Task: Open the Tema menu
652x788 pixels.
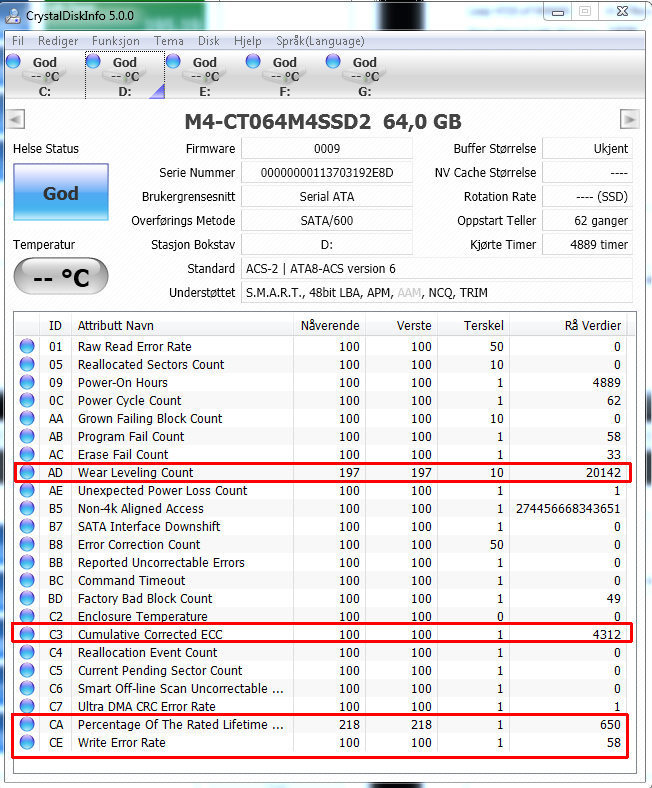Action: pyautogui.click(x=168, y=41)
